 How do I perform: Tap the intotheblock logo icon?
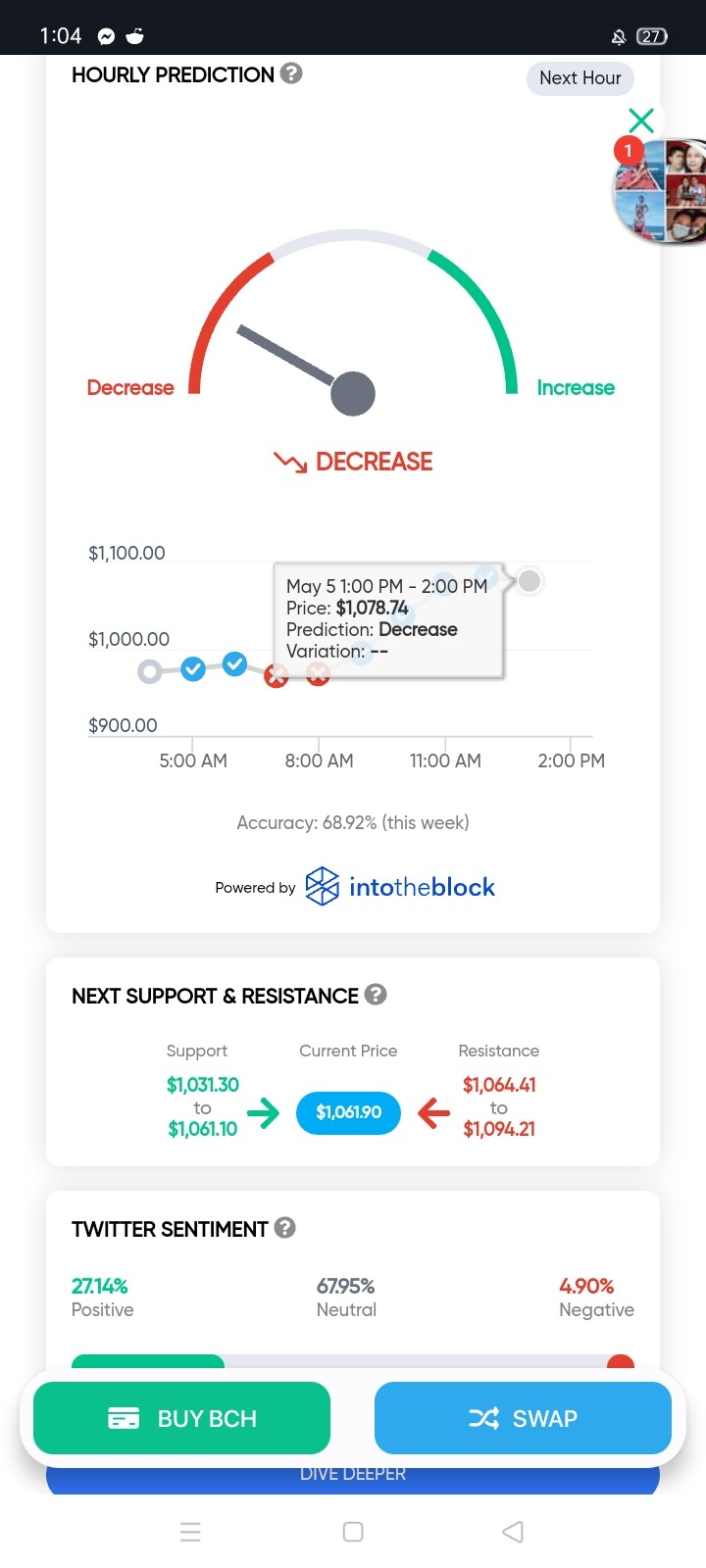[x=323, y=887]
